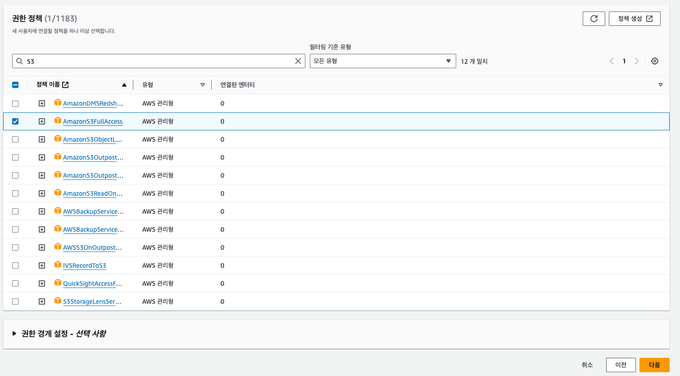The height and width of the screenshot is (376, 680).
Task: Click entity count 0 in AmazonS3FullAccess row
Action: click(x=222, y=121)
